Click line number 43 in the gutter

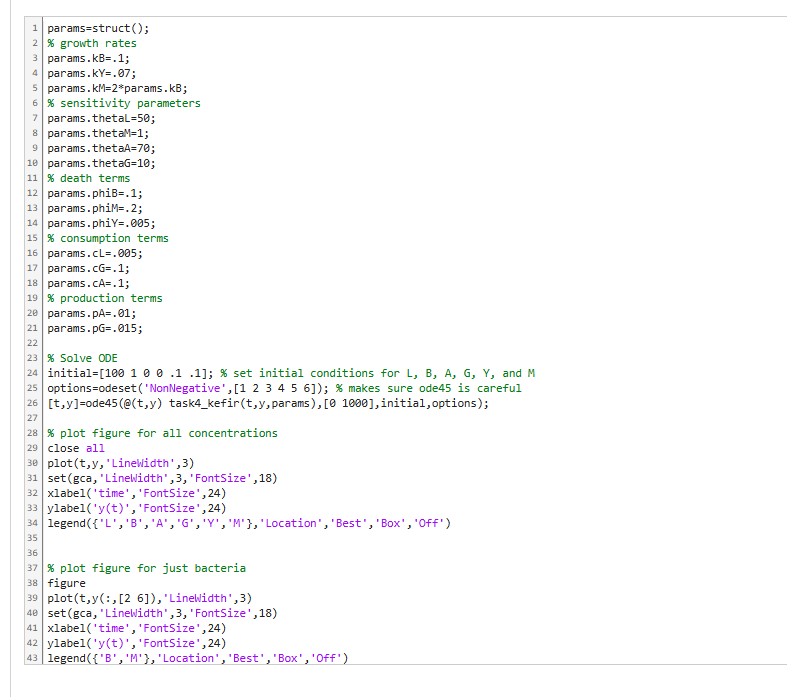point(33,658)
